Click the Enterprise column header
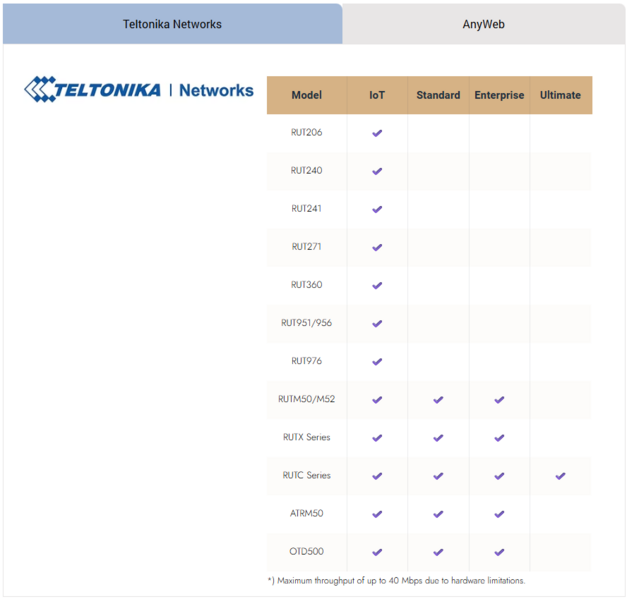Screen dimensions: 627x599 [499, 95]
